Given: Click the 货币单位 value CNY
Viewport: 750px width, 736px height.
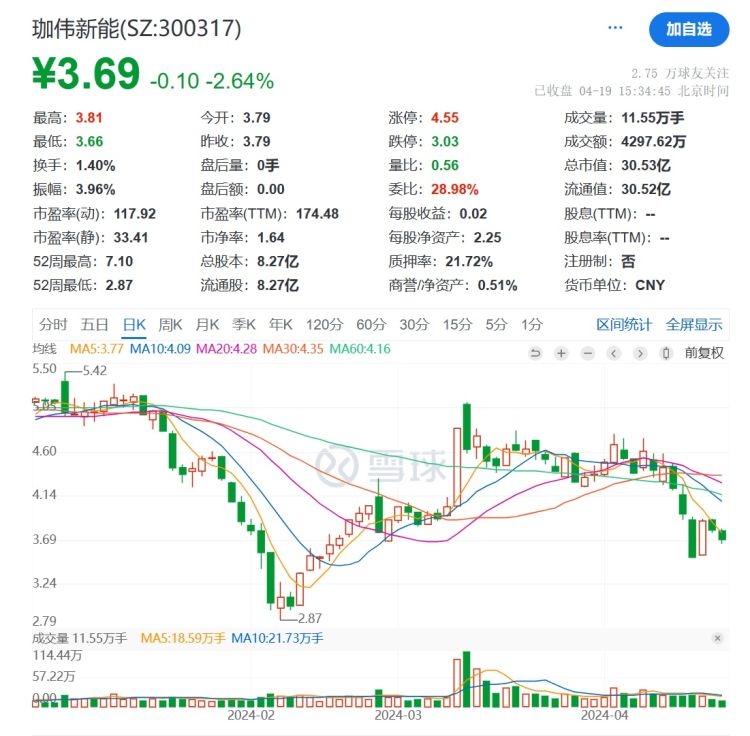Looking at the screenshot, I should point(650,286).
